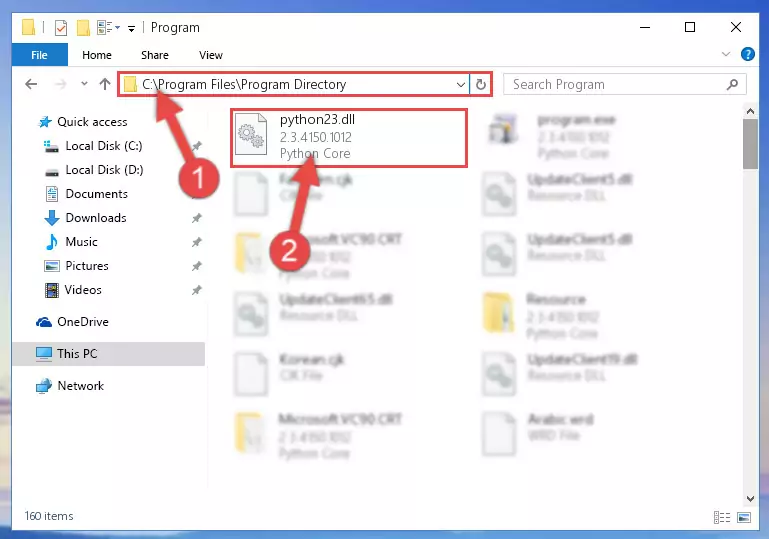This screenshot has height=539, width=769.
Task: Switch to the View ribbon tab
Action: tap(210, 55)
